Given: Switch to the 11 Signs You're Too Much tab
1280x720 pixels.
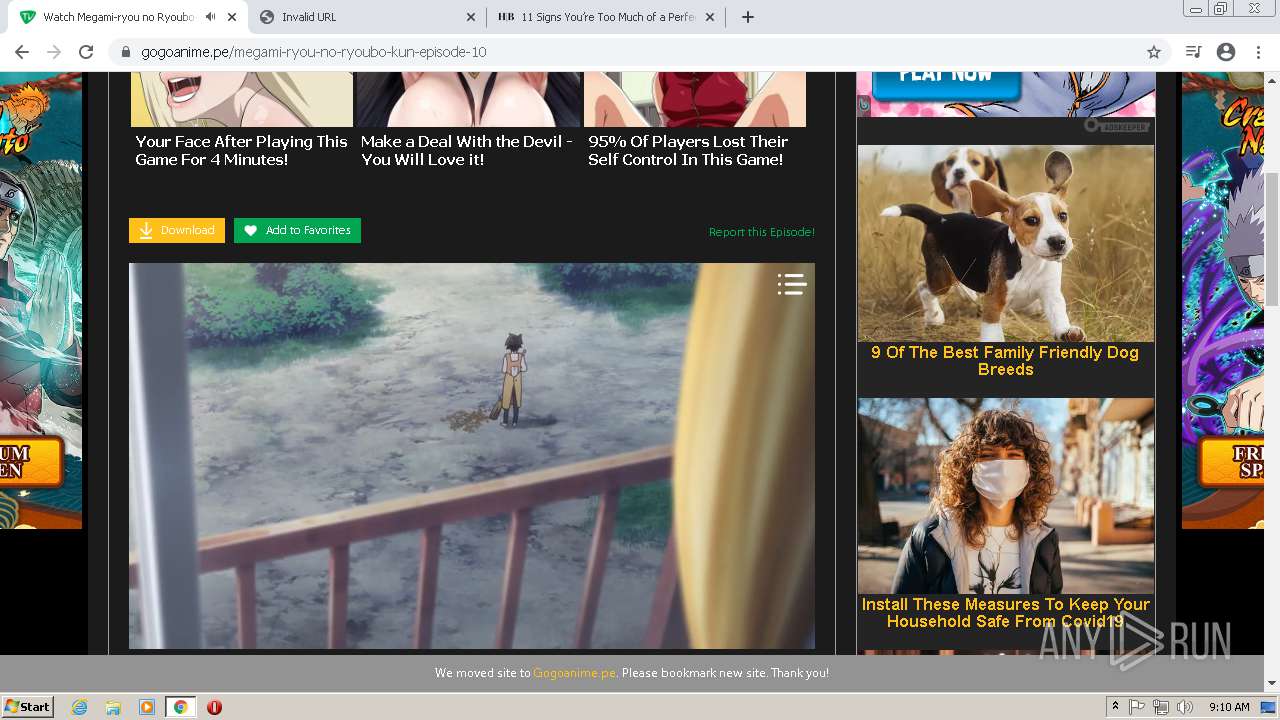Looking at the screenshot, I should coord(606,17).
